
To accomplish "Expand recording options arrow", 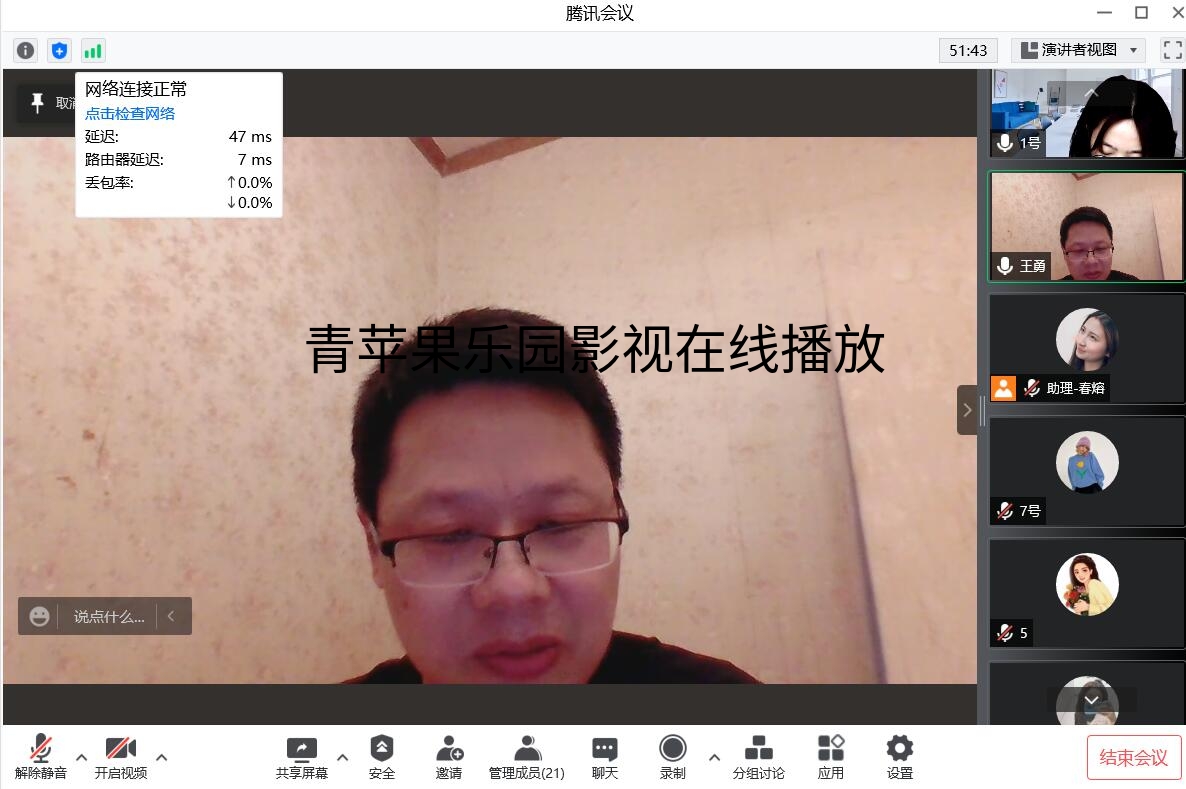I will click(714, 756).
